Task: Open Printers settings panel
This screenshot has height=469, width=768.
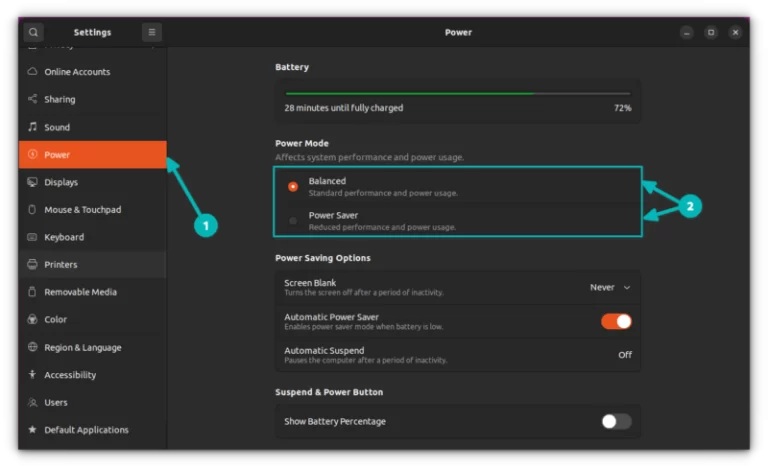Action: (x=93, y=264)
